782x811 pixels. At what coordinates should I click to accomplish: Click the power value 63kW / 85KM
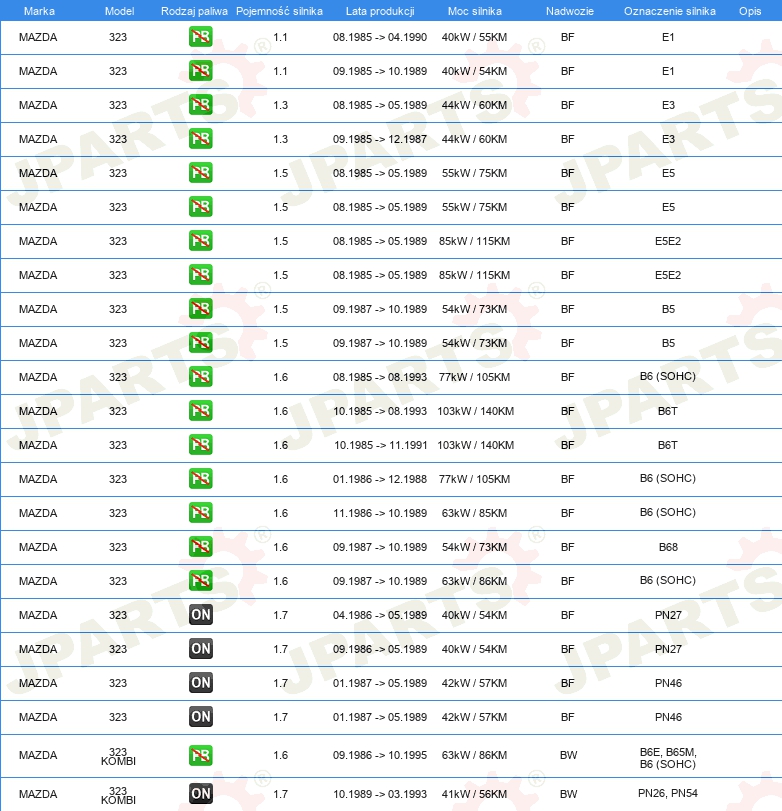point(474,513)
